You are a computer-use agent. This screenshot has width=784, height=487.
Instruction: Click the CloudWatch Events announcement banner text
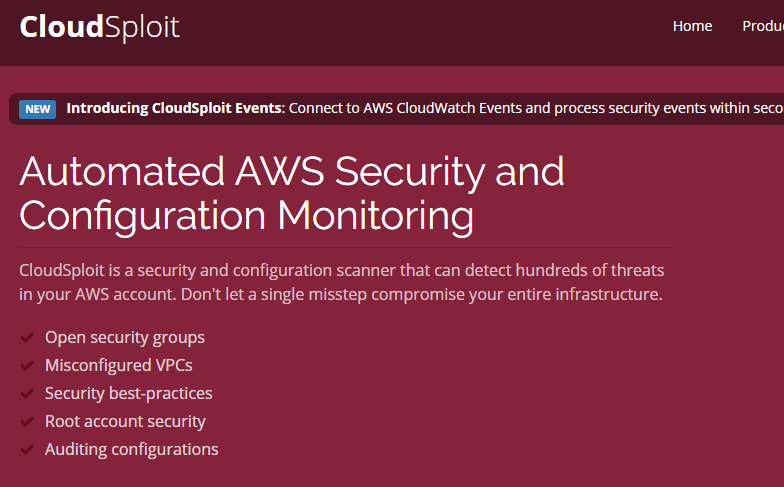tap(536, 108)
